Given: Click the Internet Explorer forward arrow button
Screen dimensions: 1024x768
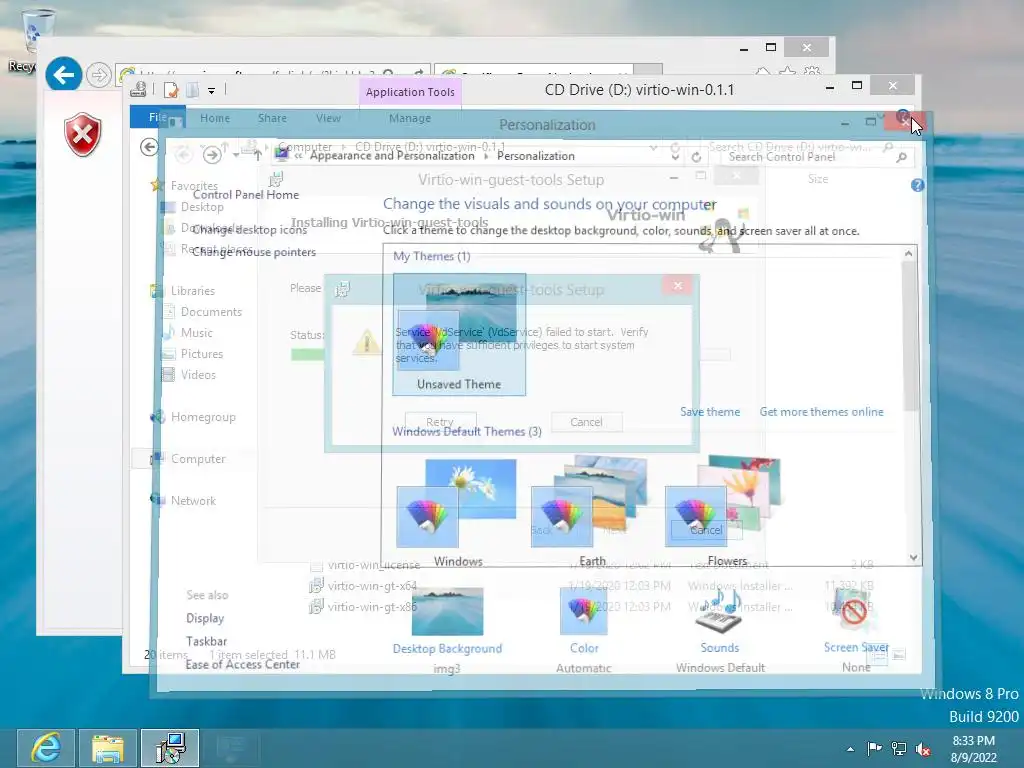Looking at the screenshot, I should point(99,75).
